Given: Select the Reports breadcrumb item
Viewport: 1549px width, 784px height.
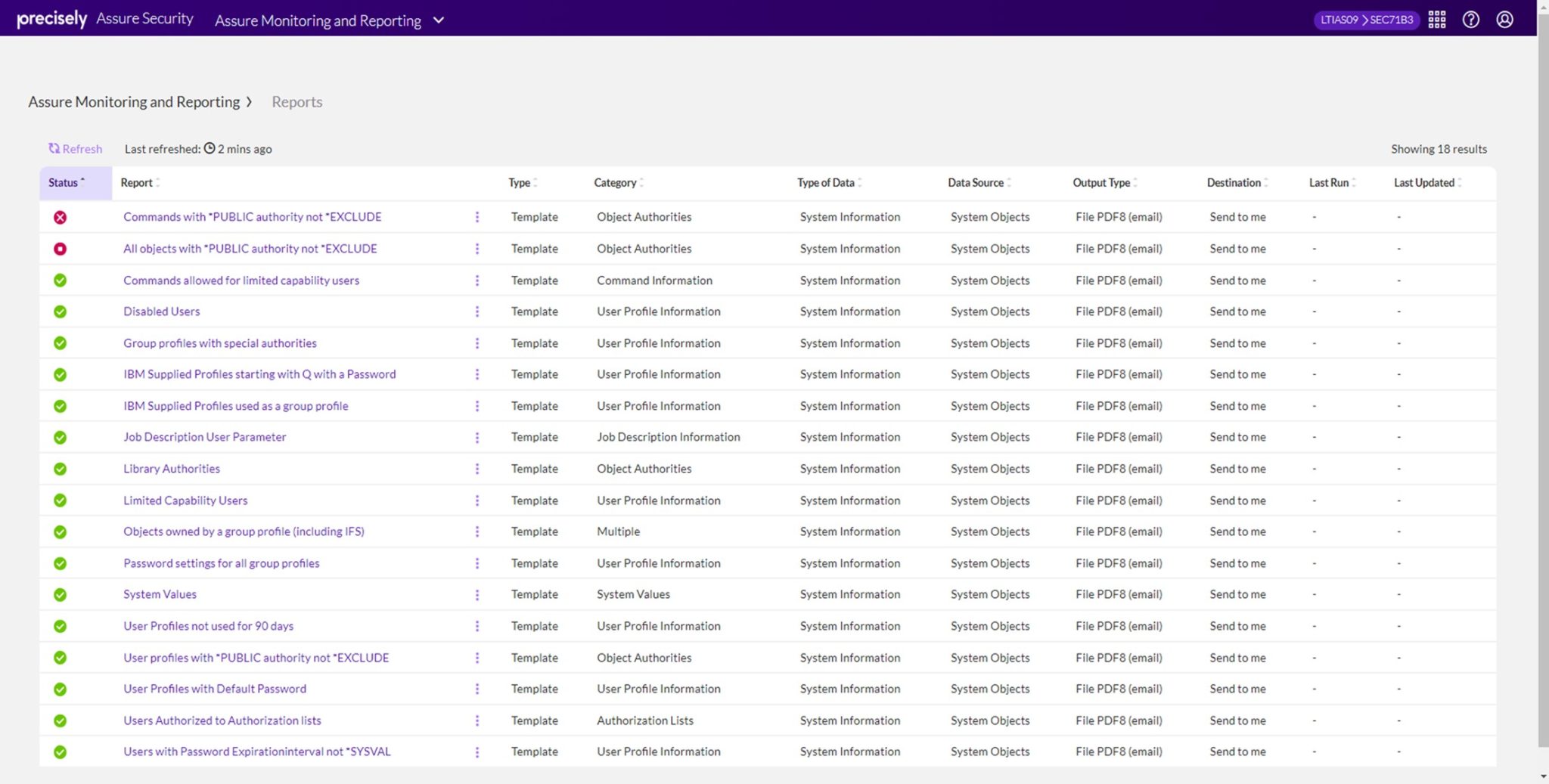Looking at the screenshot, I should coord(296,101).
